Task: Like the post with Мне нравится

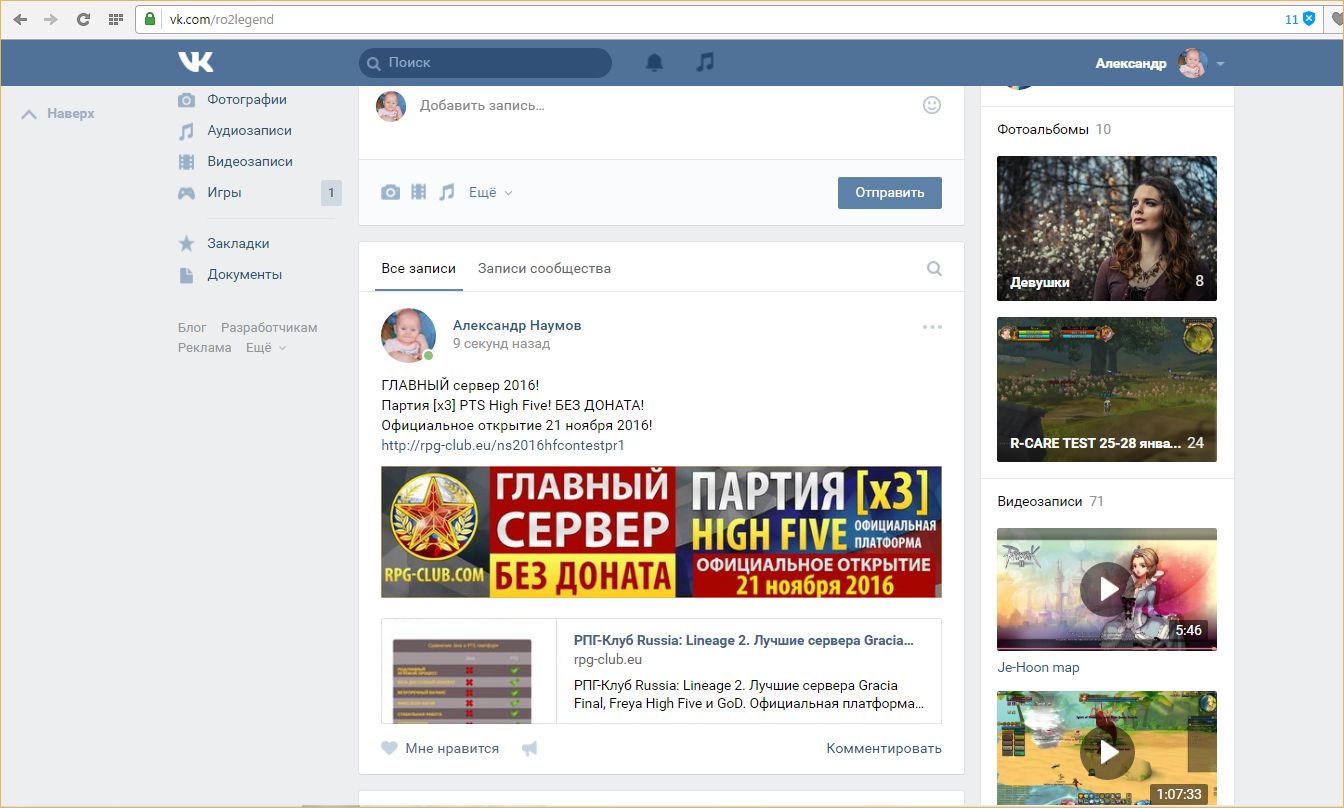Action: [x=441, y=748]
